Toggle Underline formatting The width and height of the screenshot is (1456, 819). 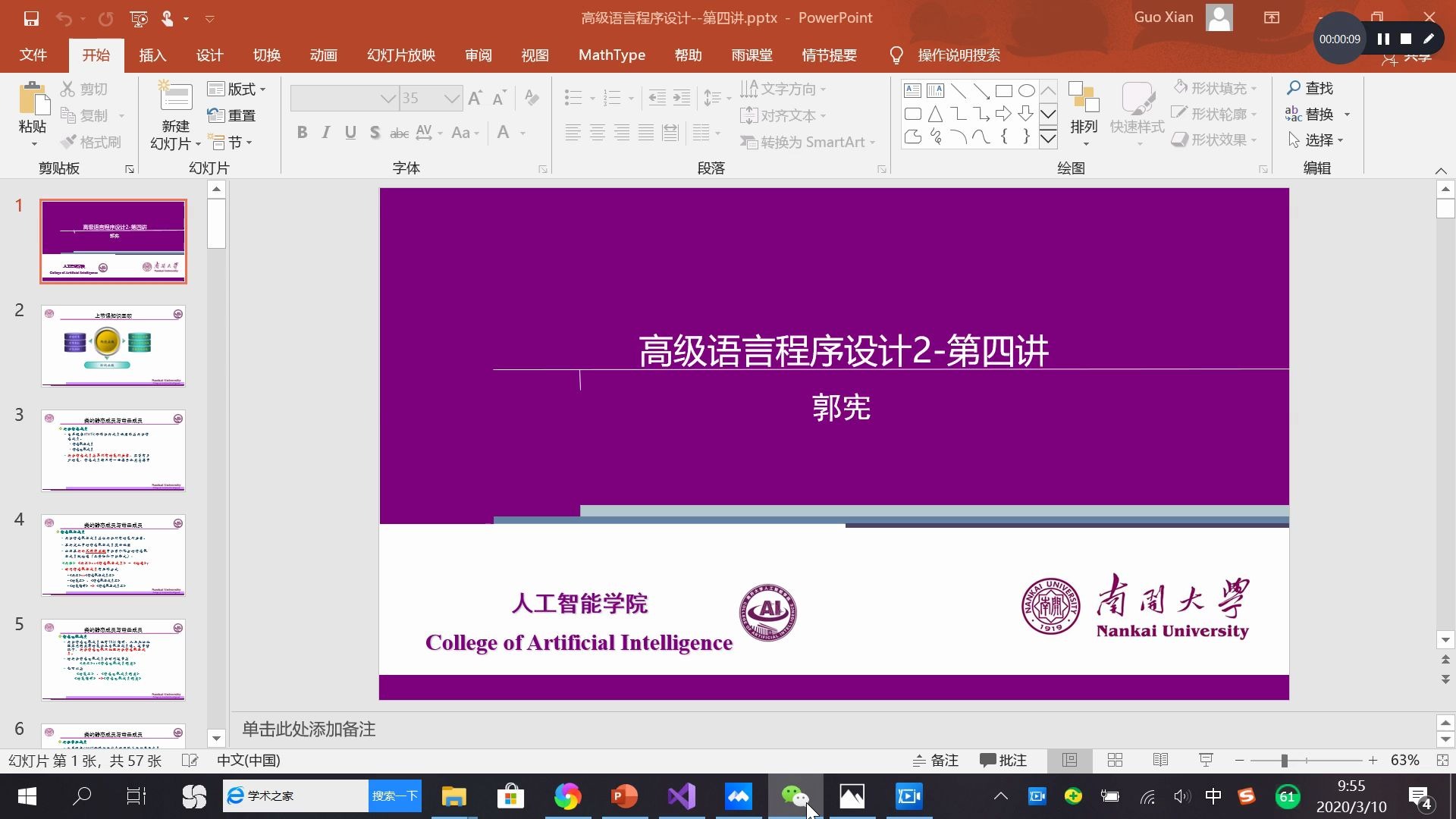pyautogui.click(x=350, y=133)
